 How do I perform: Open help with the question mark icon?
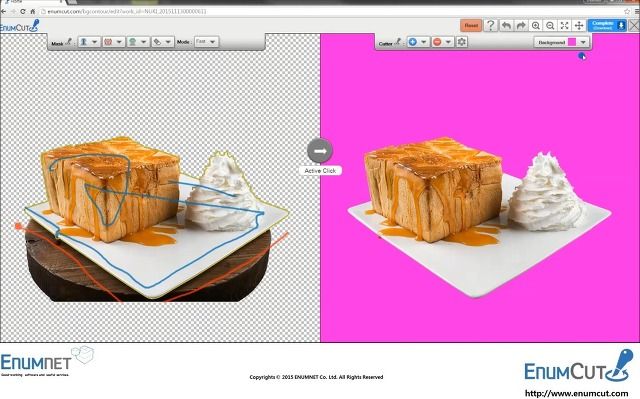pyautogui.click(x=491, y=25)
